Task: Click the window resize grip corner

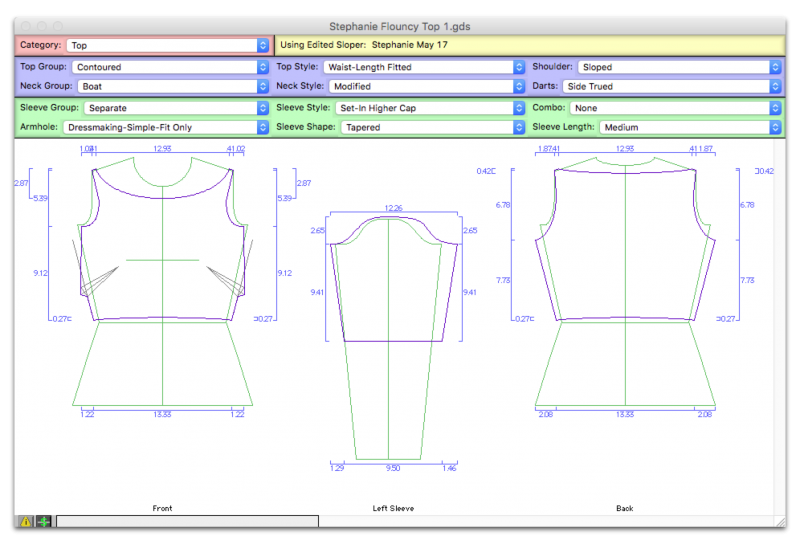Action: tap(781, 522)
